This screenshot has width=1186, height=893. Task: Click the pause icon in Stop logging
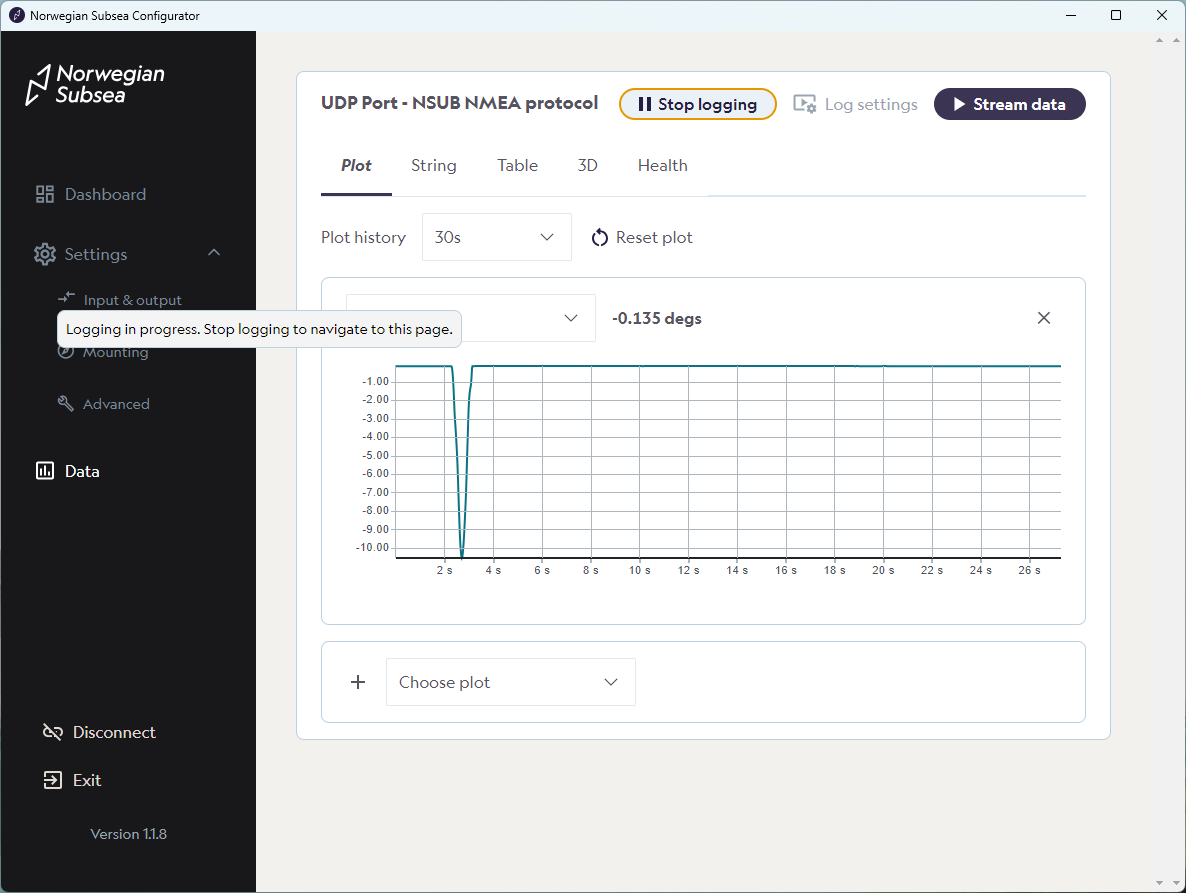[644, 104]
